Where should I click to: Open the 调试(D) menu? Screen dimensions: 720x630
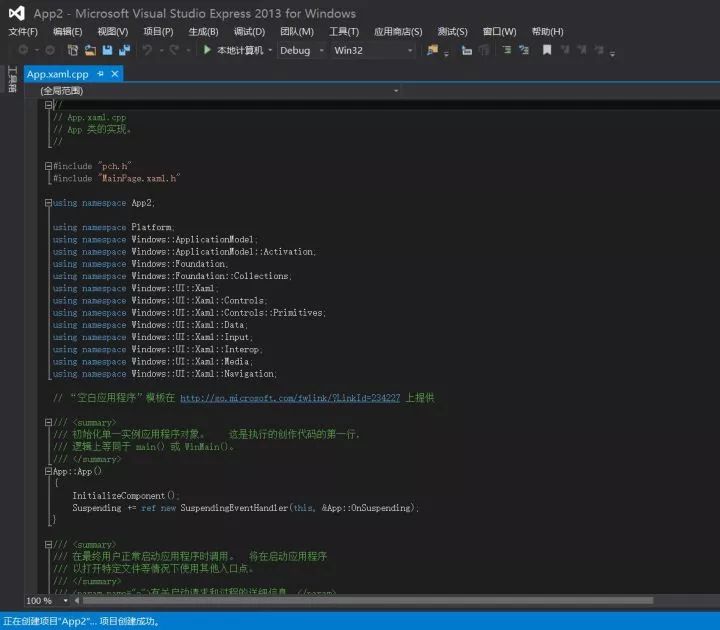click(x=249, y=32)
